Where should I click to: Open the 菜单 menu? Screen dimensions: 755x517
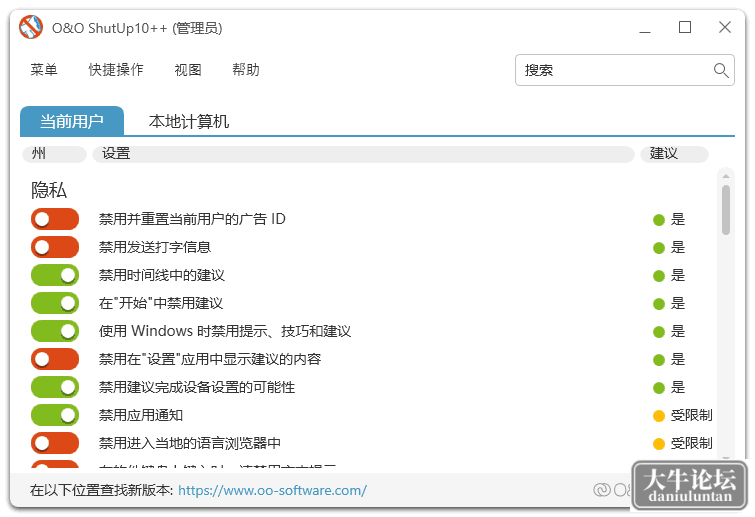(x=44, y=70)
